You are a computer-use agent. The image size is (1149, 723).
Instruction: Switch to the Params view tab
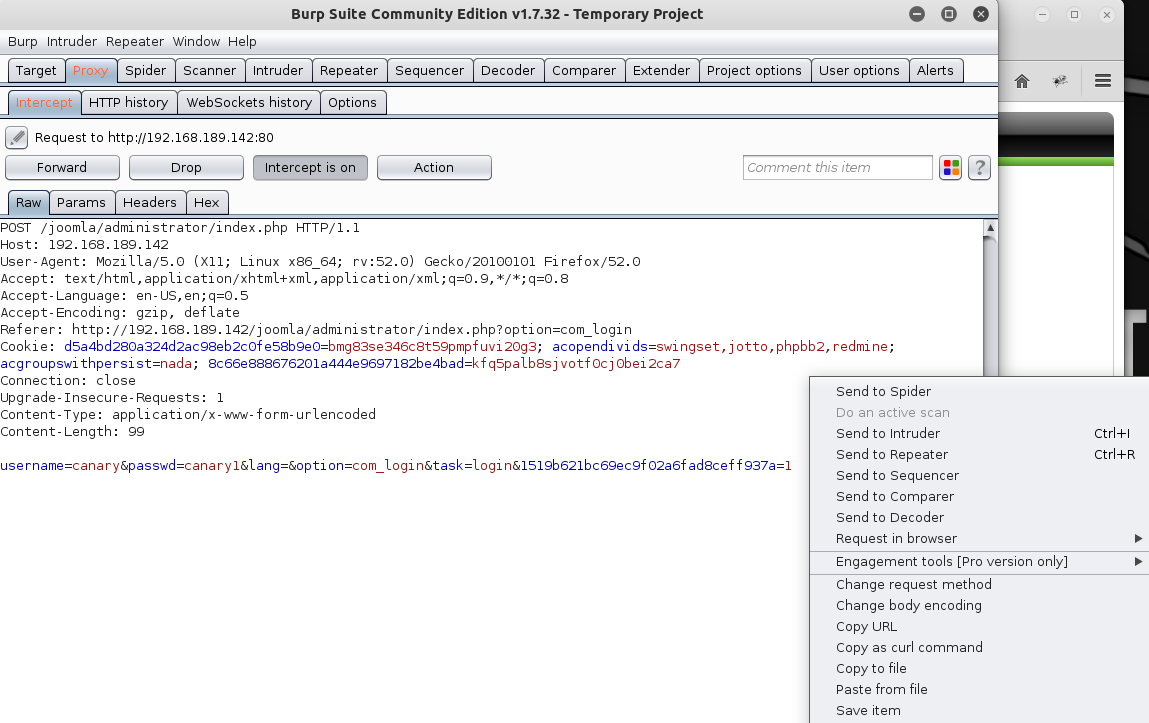(x=81, y=202)
